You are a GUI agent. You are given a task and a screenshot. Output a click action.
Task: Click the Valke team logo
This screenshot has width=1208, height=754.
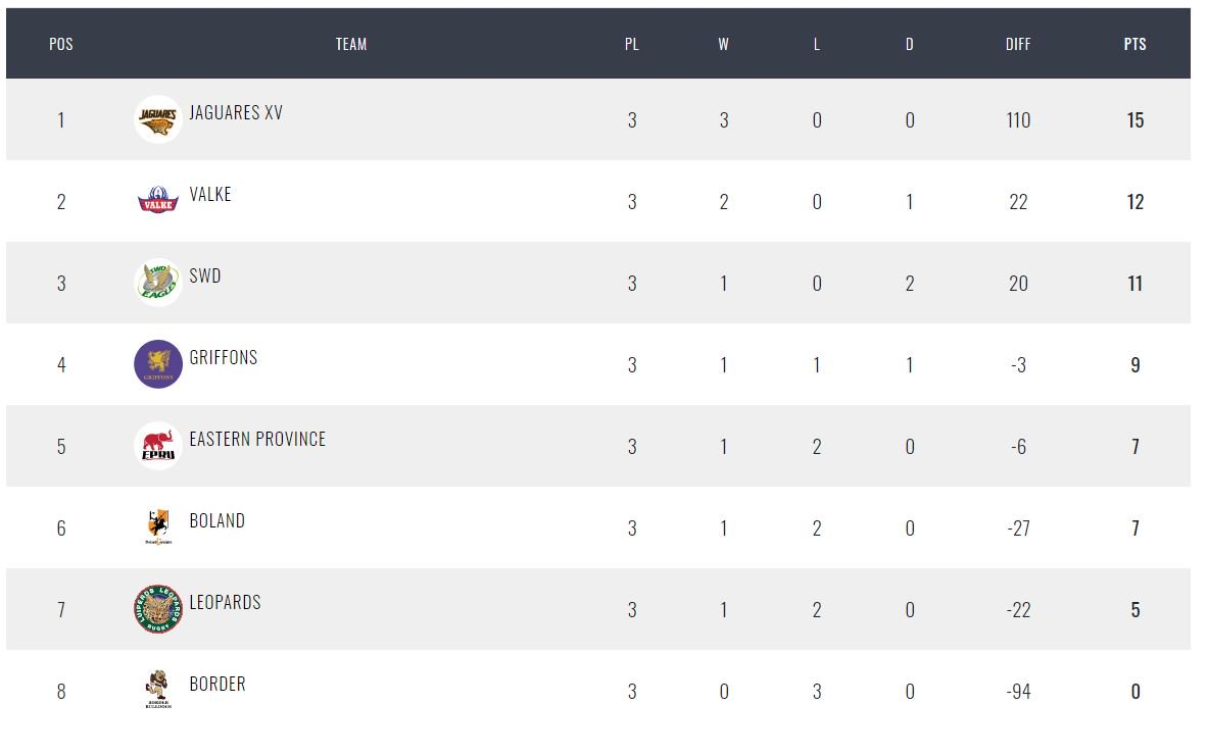(x=158, y=200)
